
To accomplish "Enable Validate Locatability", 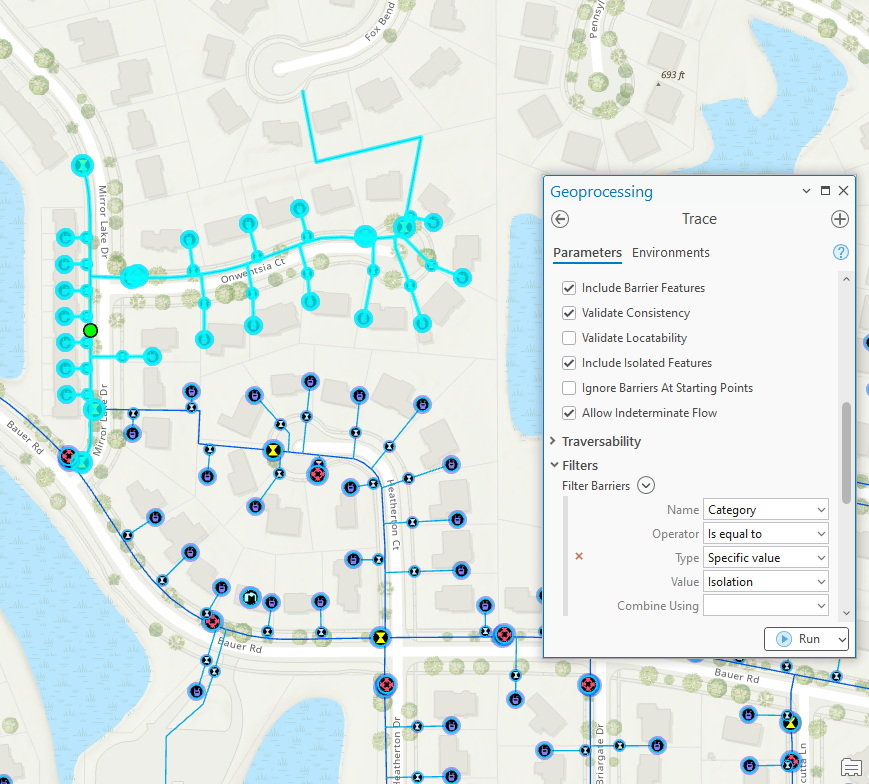I will click(569, 338).
